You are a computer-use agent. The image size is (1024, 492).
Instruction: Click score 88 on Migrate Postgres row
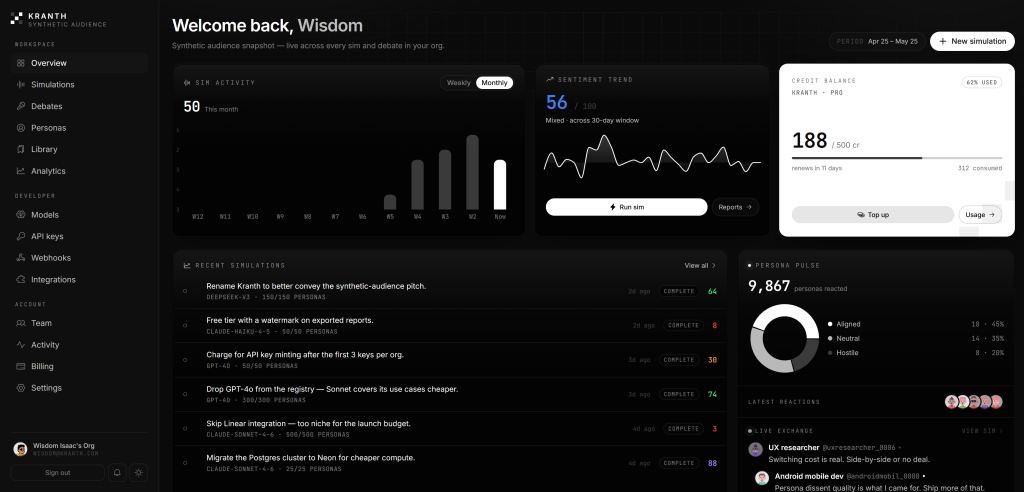tap(712, 463)
